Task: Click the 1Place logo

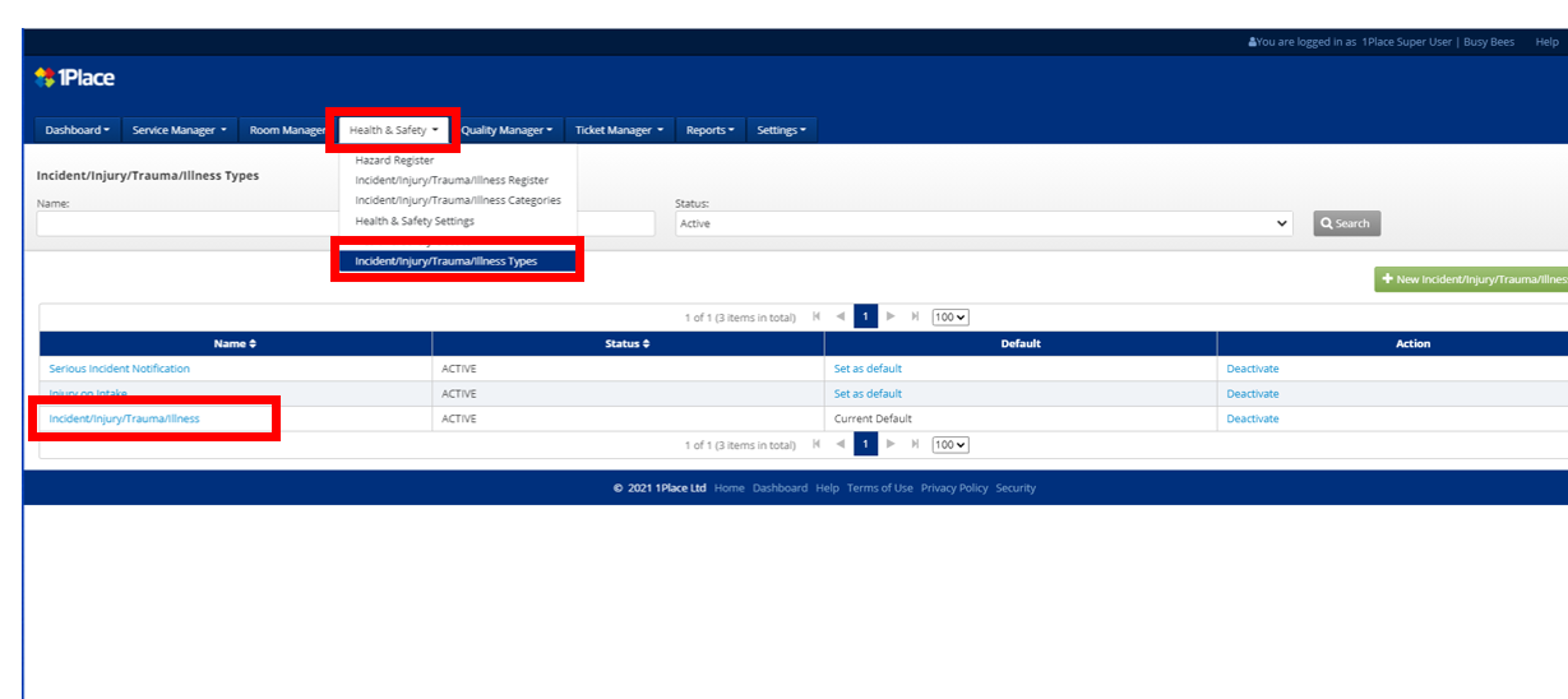Action: click(x=74, y=77)
